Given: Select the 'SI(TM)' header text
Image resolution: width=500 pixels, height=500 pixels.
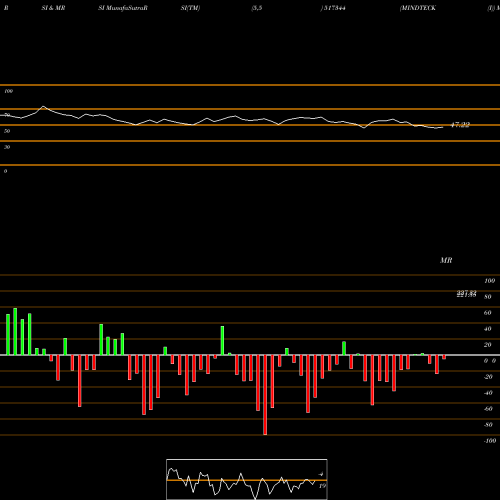Looking at the screenshot, I should click(190, 8).
